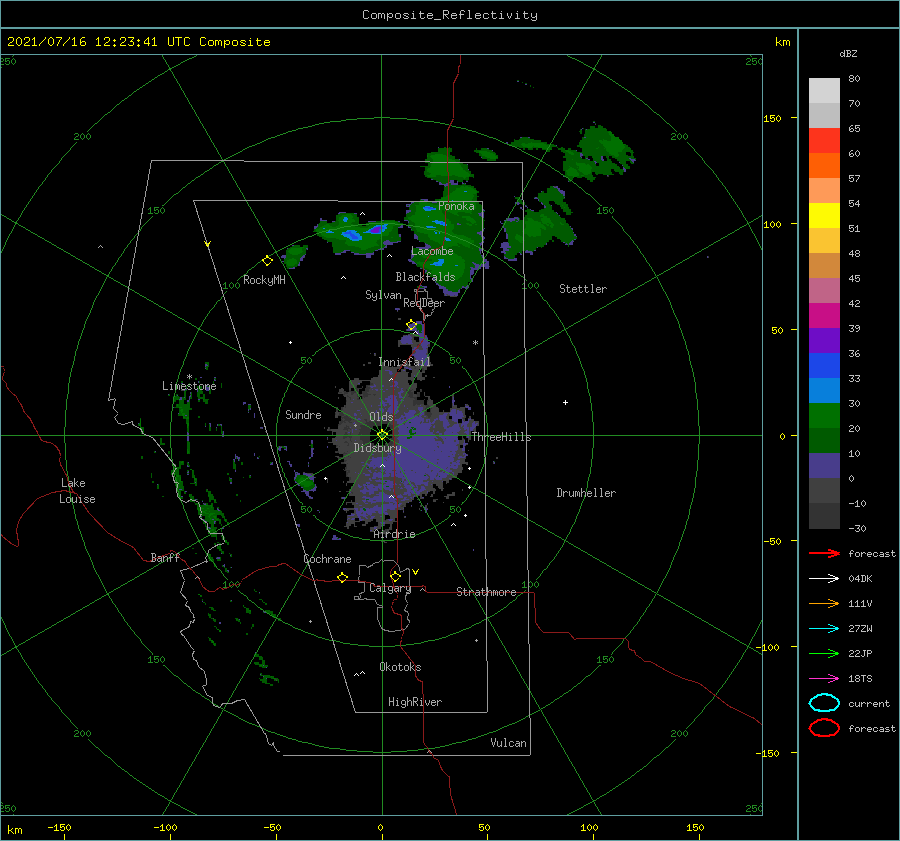
Task: Click the Lake Louise label
Action: [77, 491]
